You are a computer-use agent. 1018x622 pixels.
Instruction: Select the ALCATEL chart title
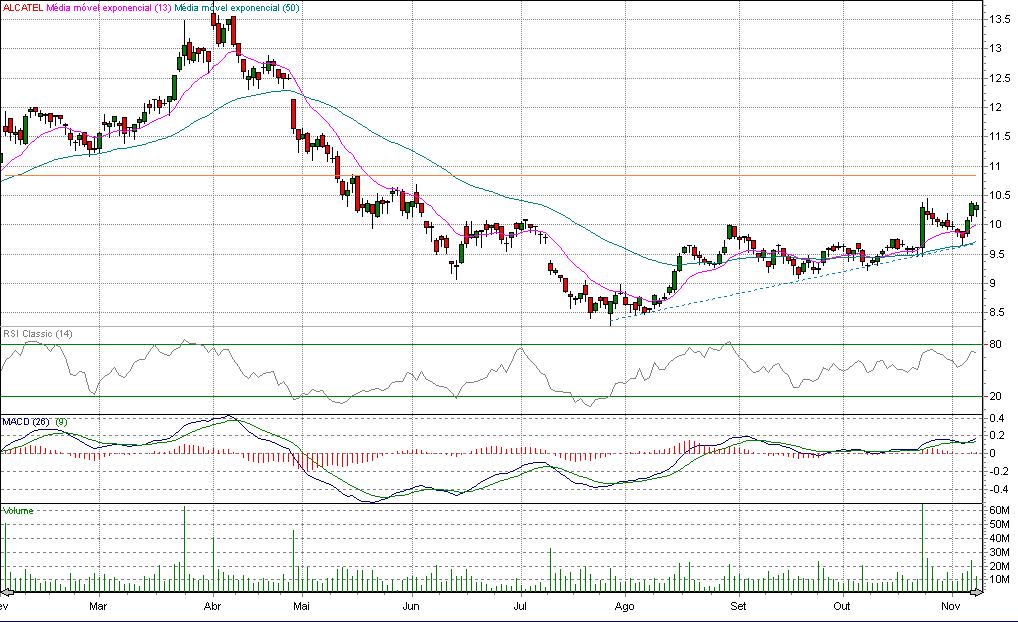click(23, 8)
